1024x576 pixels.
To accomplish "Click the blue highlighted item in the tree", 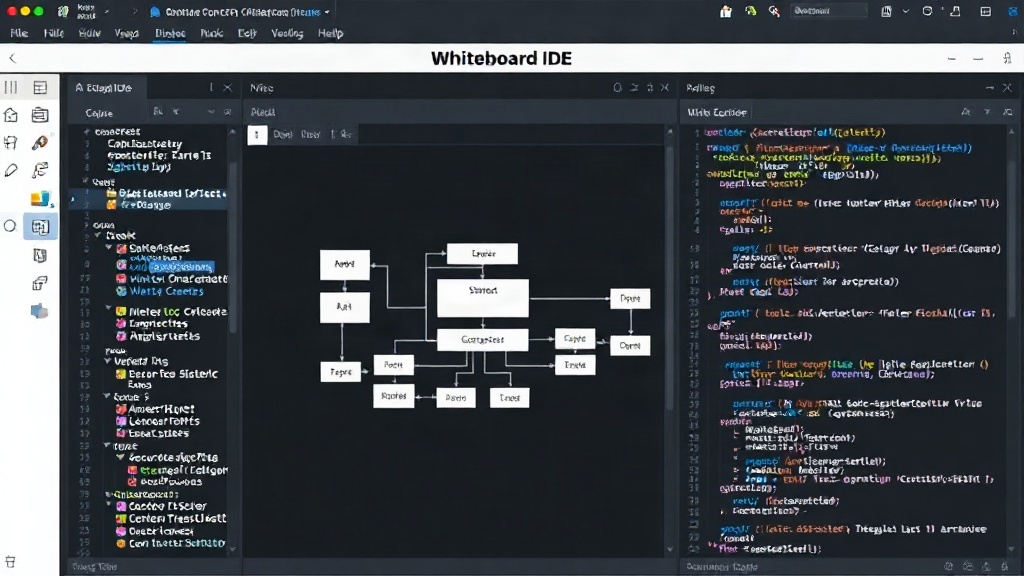I will tap(181, 267).
